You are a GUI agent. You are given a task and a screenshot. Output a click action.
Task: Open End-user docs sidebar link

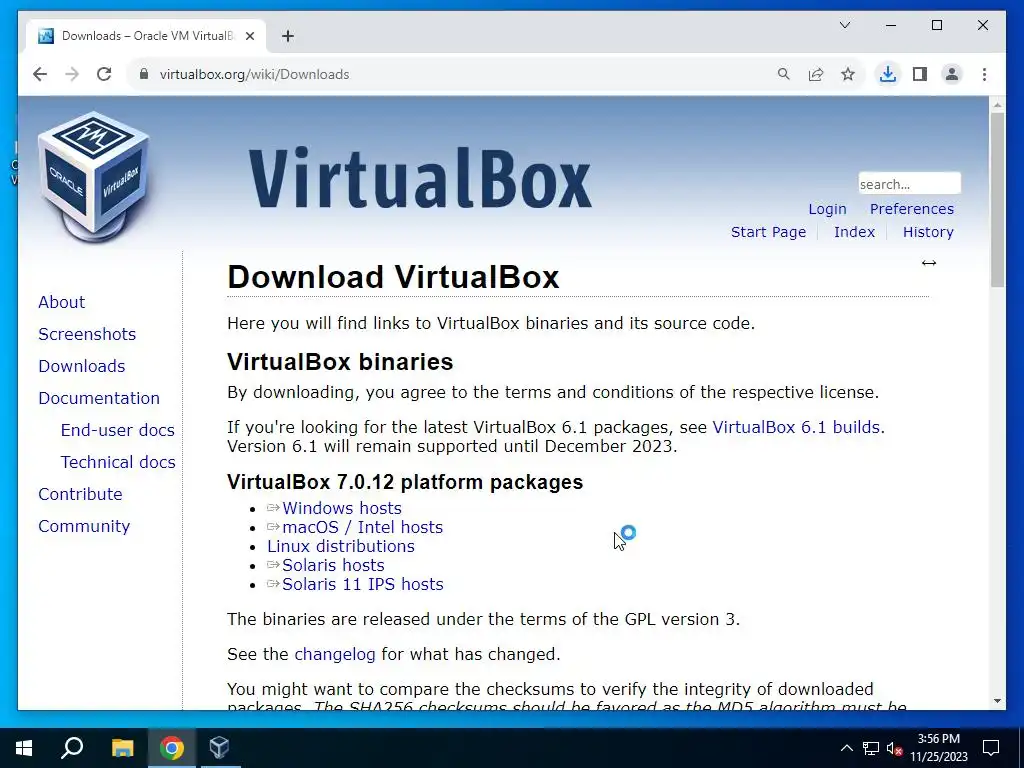point(118,430)
